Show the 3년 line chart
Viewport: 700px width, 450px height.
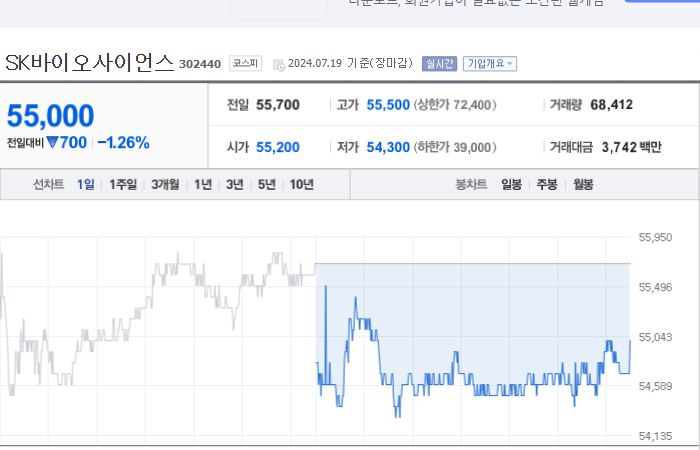pyautogui.click(x=235, y=184)
